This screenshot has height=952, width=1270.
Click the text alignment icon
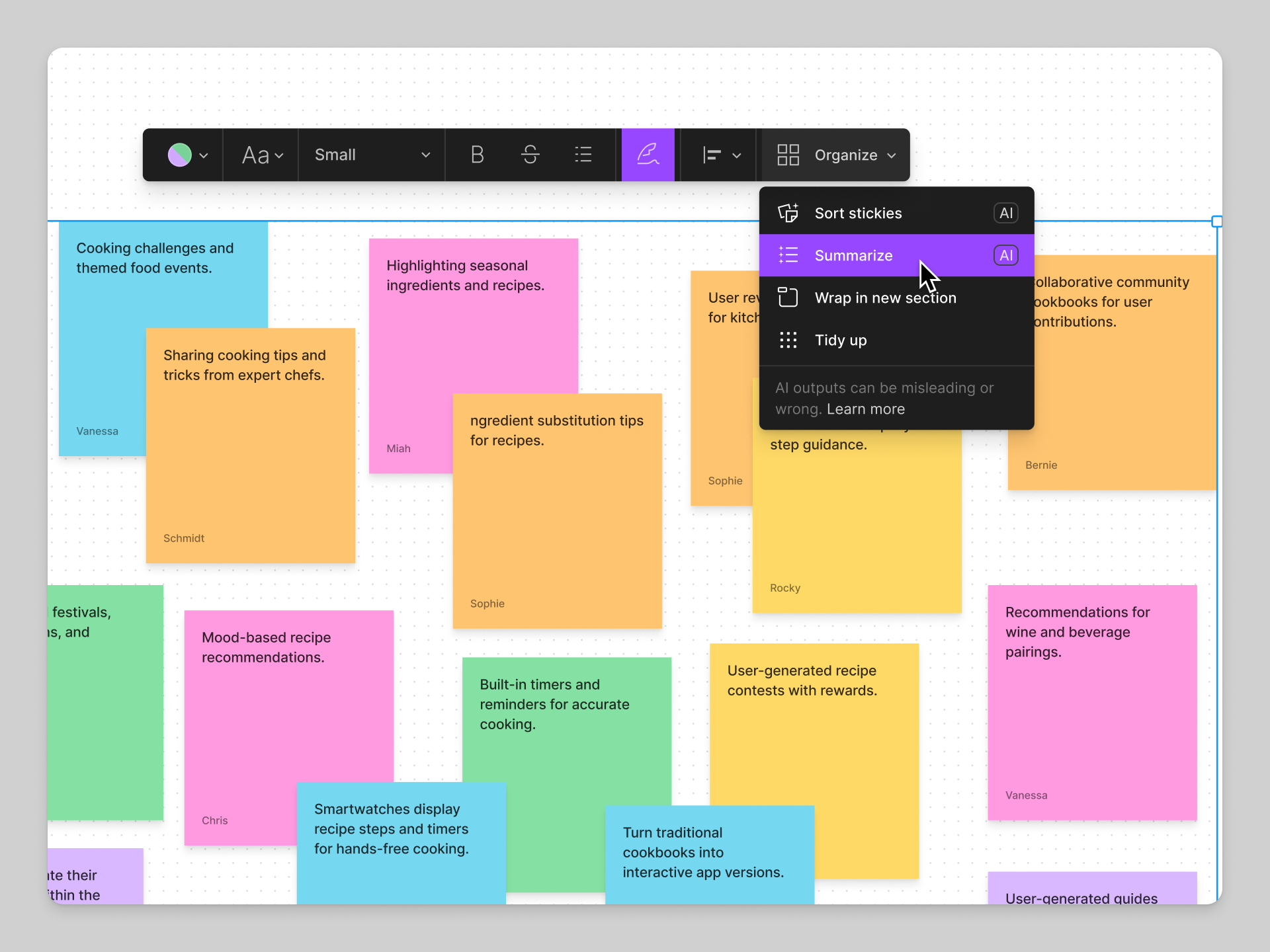[712, 155]
